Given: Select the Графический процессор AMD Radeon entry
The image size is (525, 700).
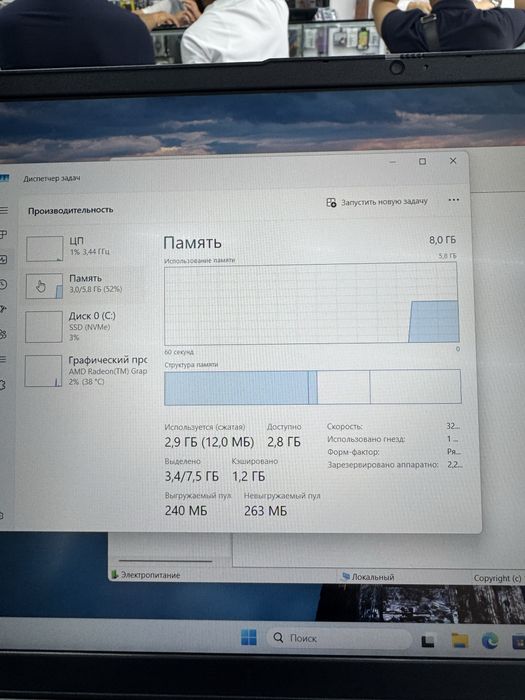Looking at the screenshot, I should (85, 371).
